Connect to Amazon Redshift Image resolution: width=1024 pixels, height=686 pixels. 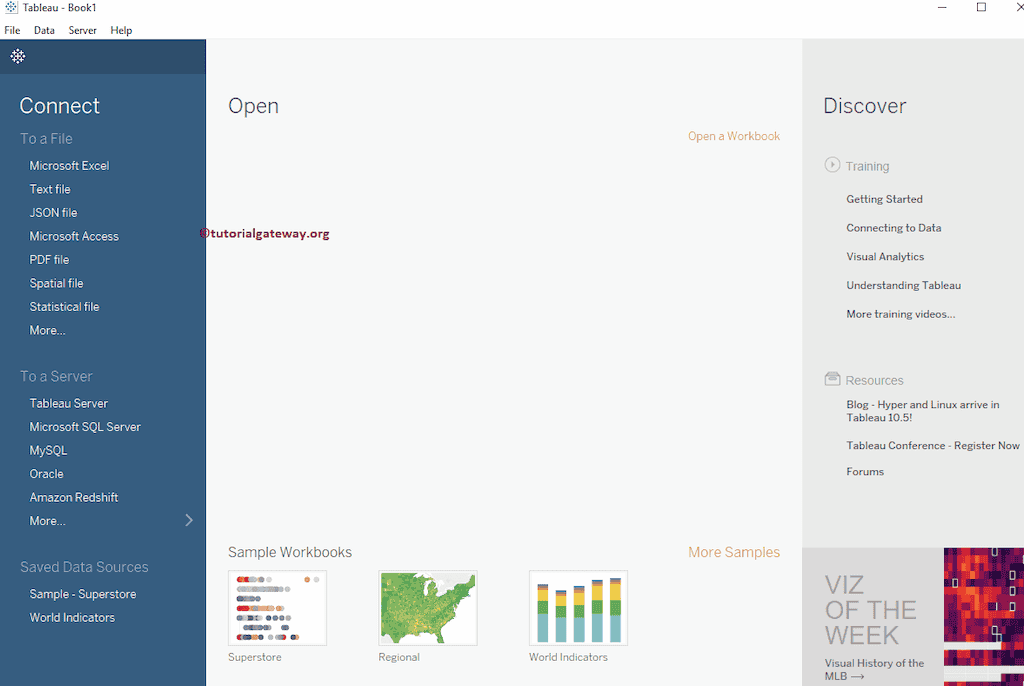coord(74,497)
